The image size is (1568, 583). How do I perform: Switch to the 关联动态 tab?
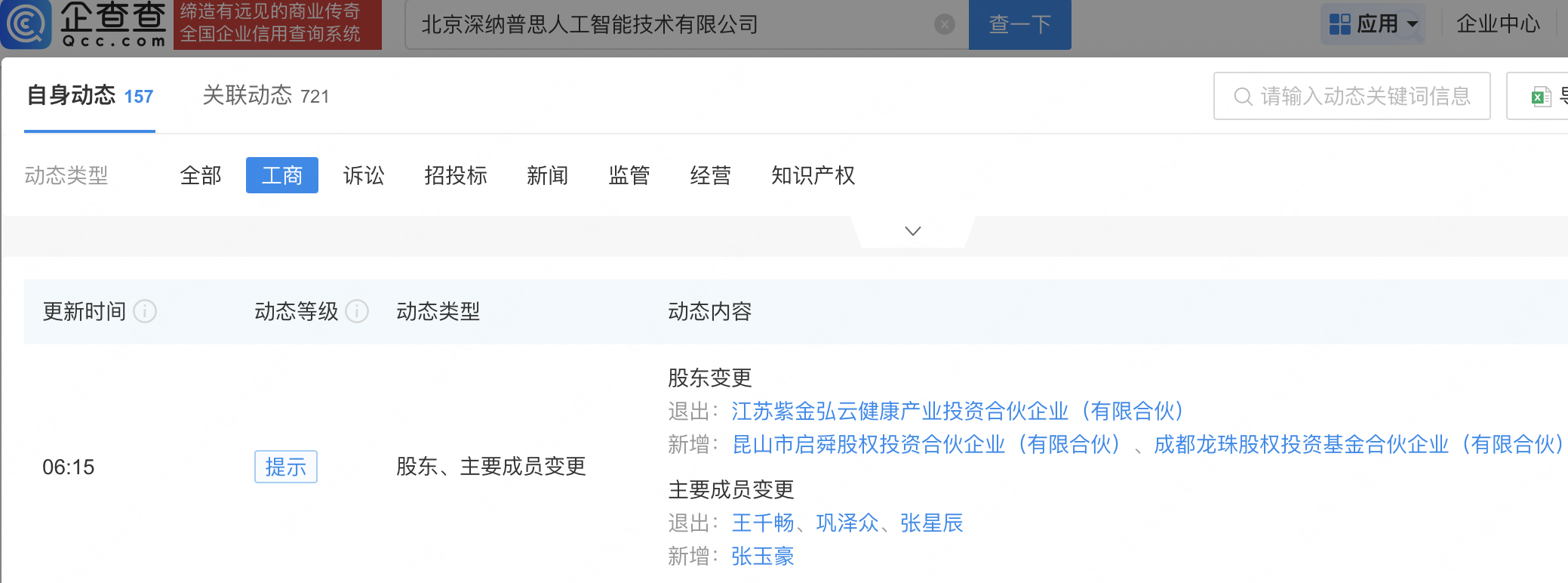266,96
